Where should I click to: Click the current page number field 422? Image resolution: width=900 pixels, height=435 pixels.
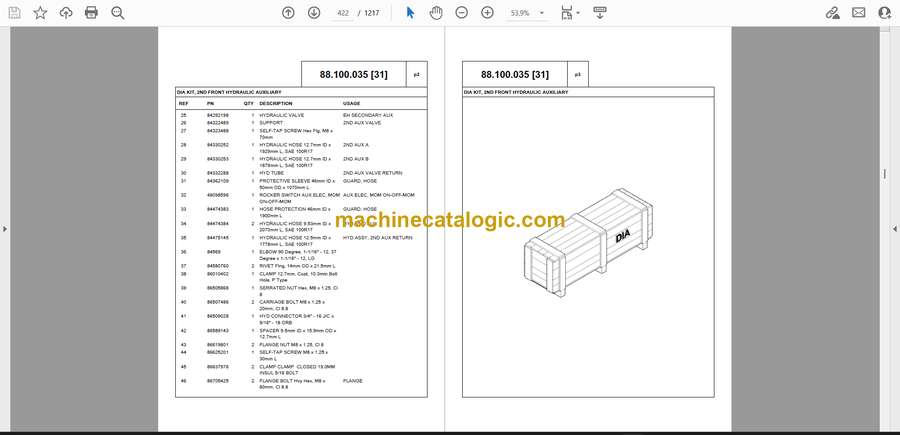[343, 13]
